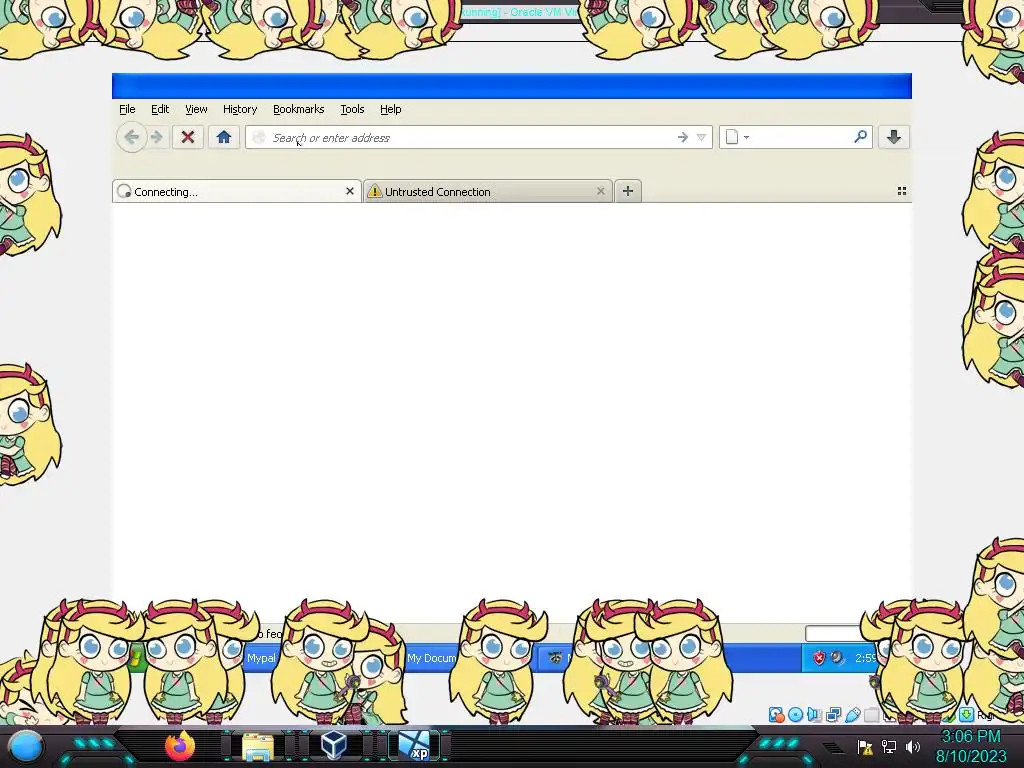Close the Untrusted Connection tab
Viewport: 1024px width, 768px height.
point(600,191)
